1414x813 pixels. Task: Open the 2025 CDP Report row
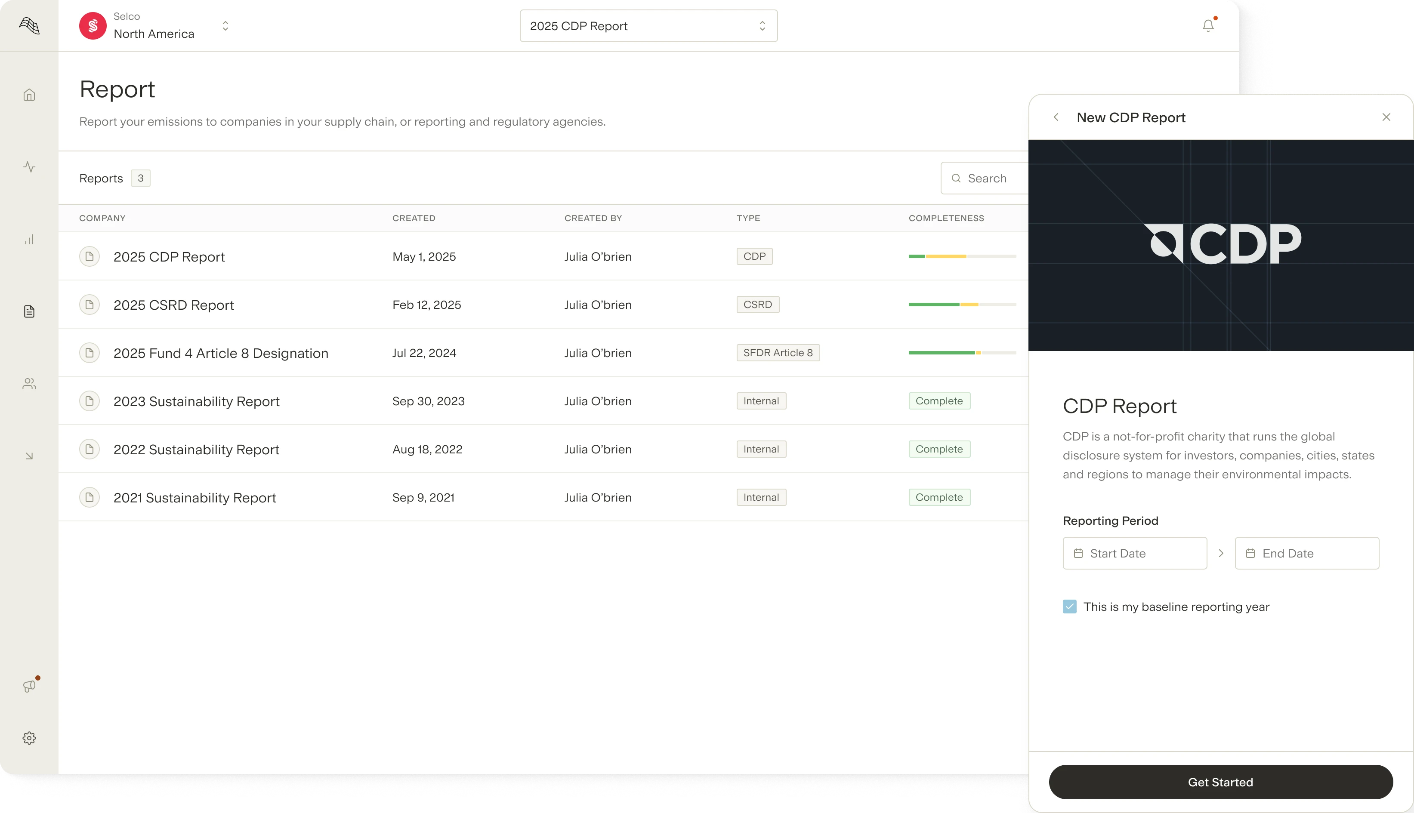(x=543, y=257)
